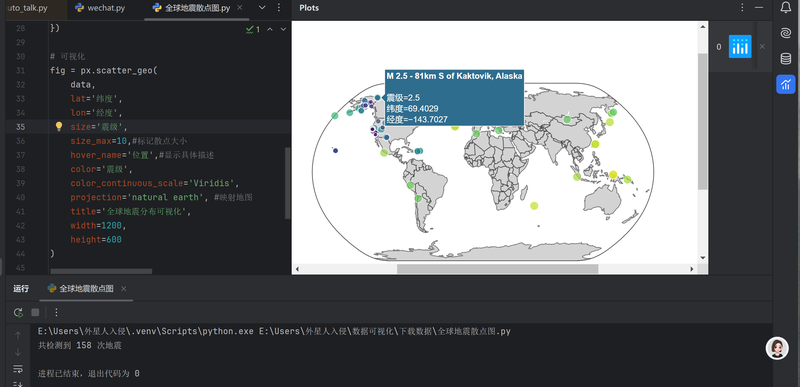Open the Database tool window icon
Viewport: 800px width, 387px height.
click(x=785, y=59)
